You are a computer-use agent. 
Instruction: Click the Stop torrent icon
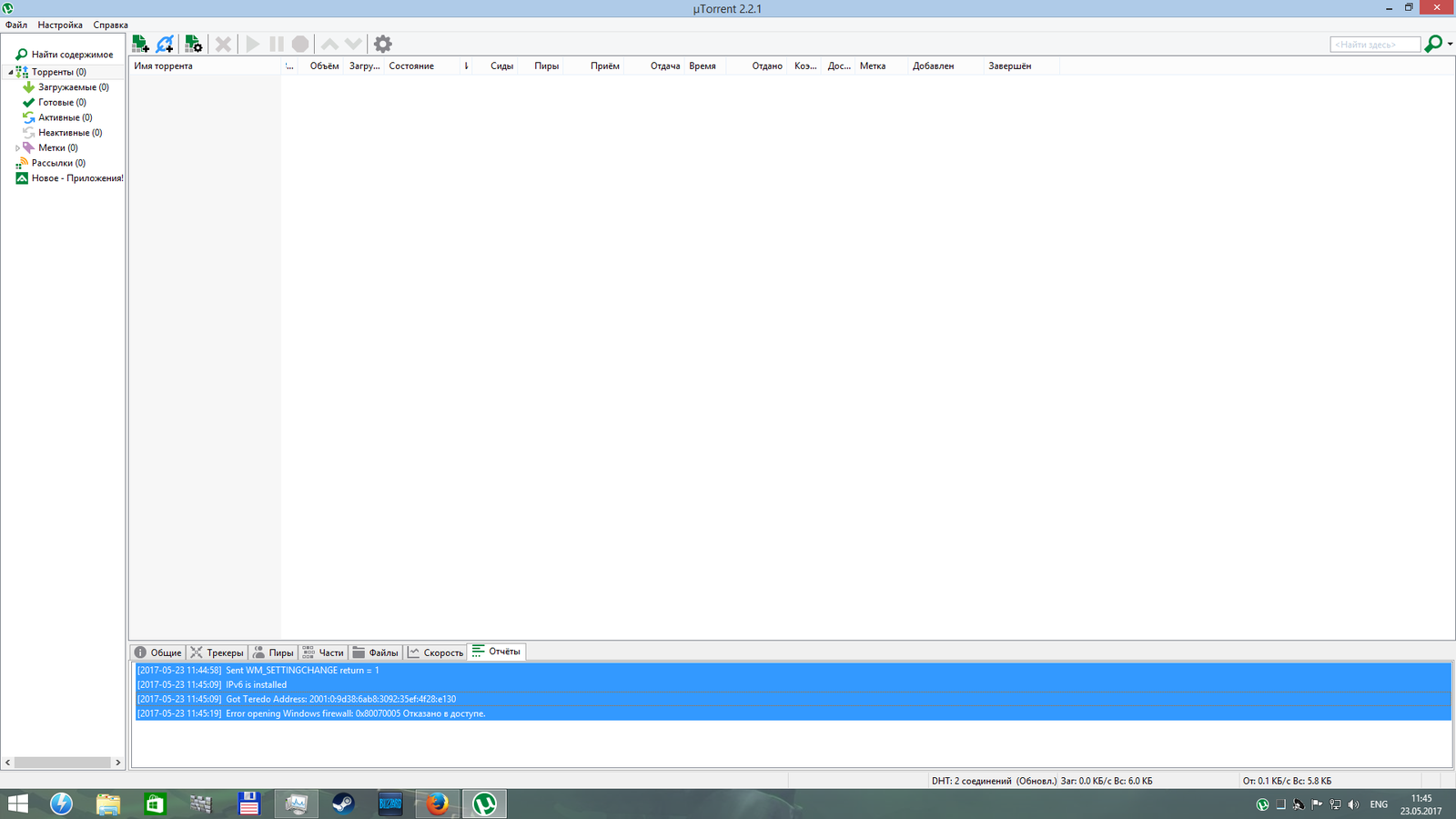click(300, 44)
